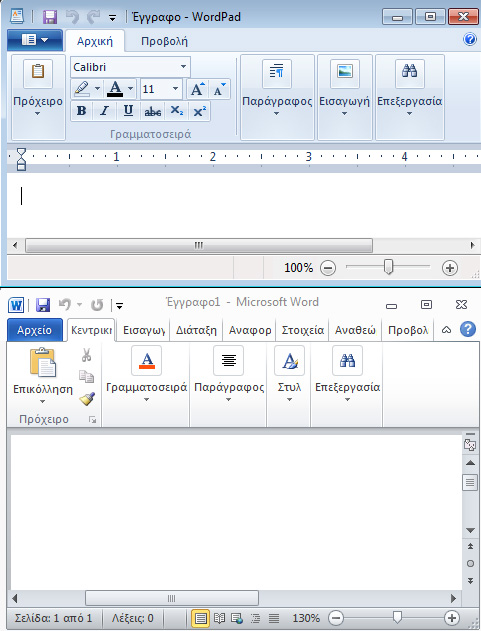Click WordPad zoom in plus button
The image size is (481, 631).
450,268
